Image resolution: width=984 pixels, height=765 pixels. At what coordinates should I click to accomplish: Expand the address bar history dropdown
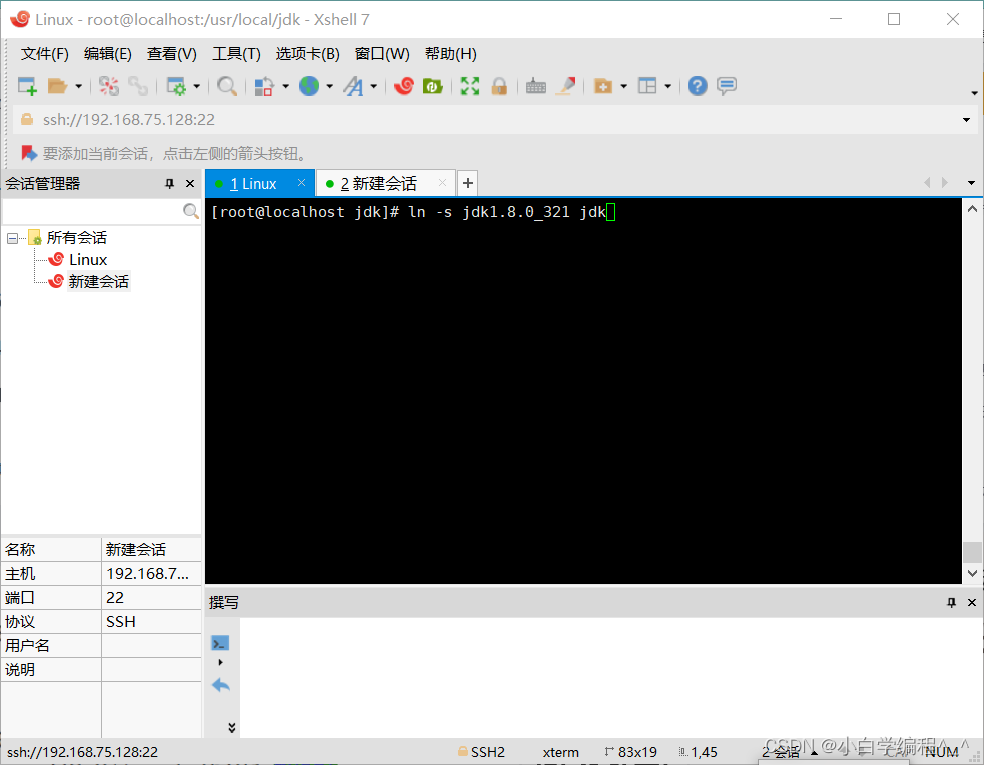[966, 120]
